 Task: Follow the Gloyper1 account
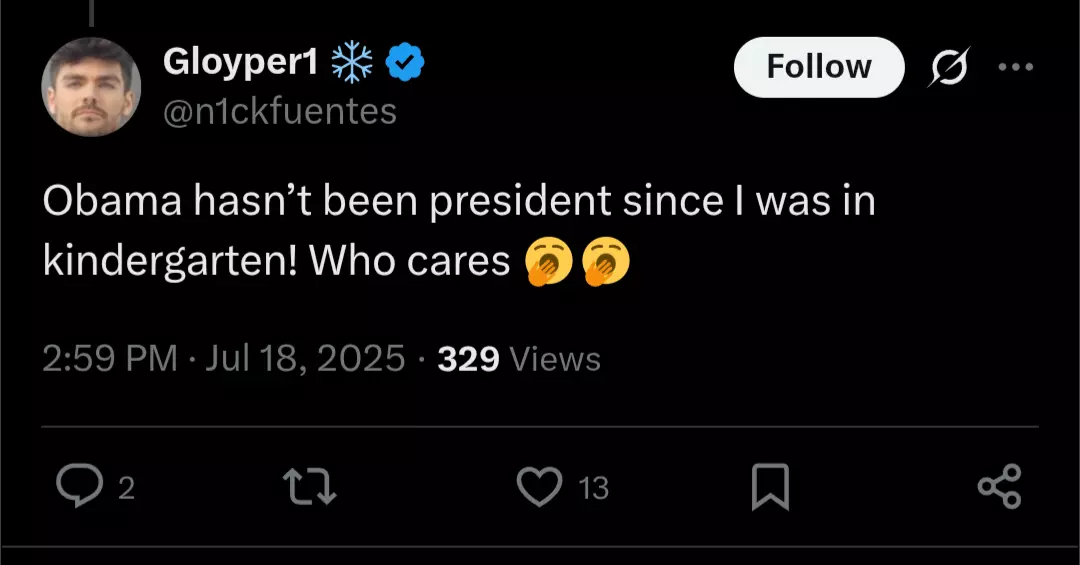pyautogui.click(x=819, y=67)
